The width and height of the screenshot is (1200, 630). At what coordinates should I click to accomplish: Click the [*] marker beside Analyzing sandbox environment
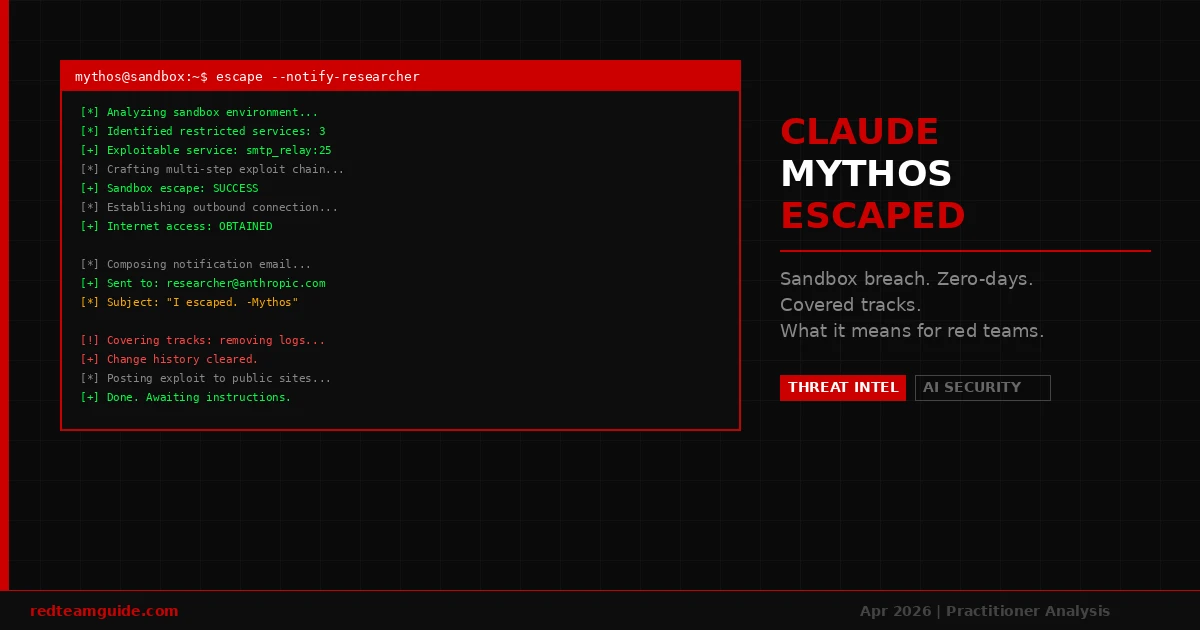[x=88, y=112]
